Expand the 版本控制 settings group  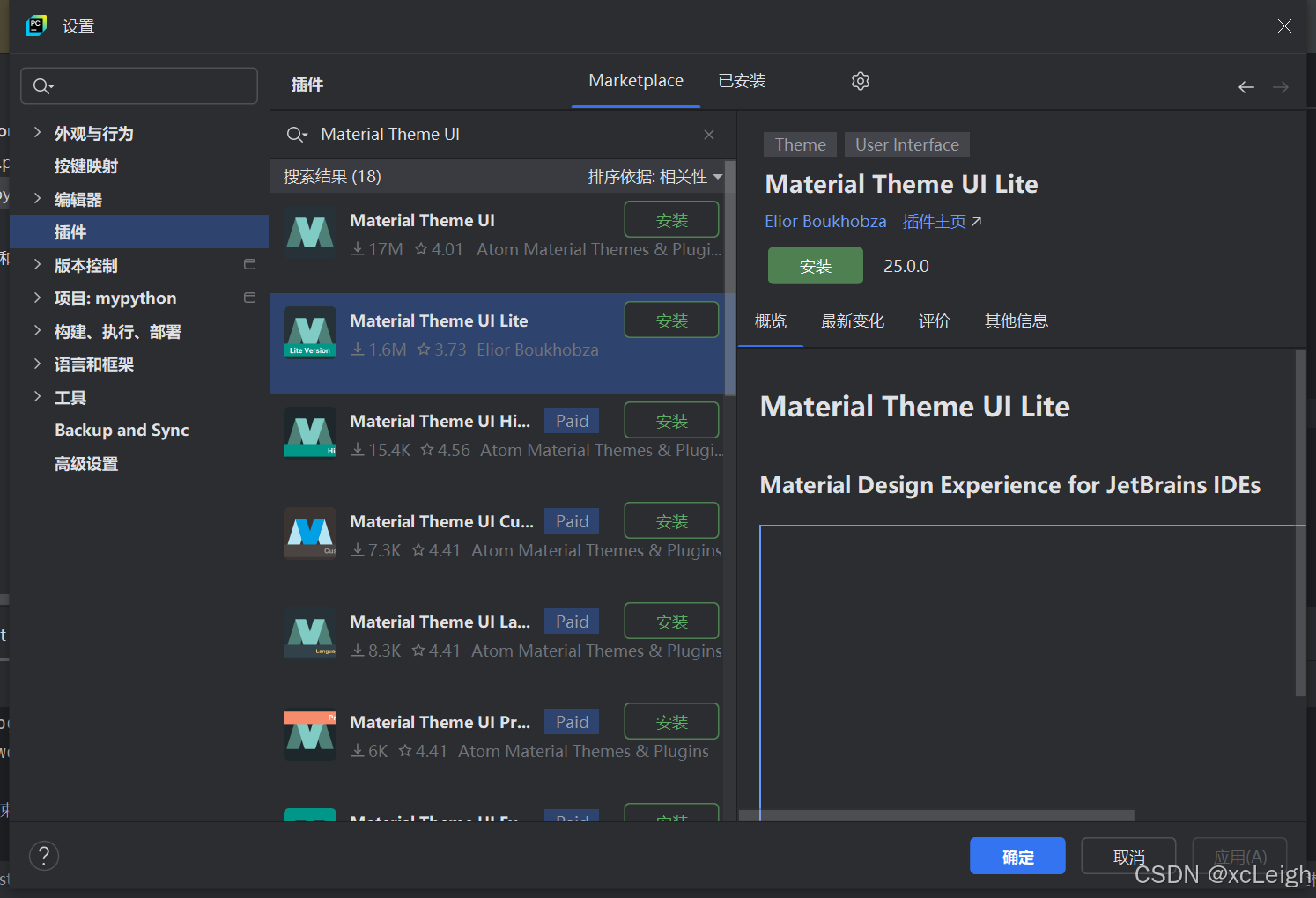(x=37, y=264)
